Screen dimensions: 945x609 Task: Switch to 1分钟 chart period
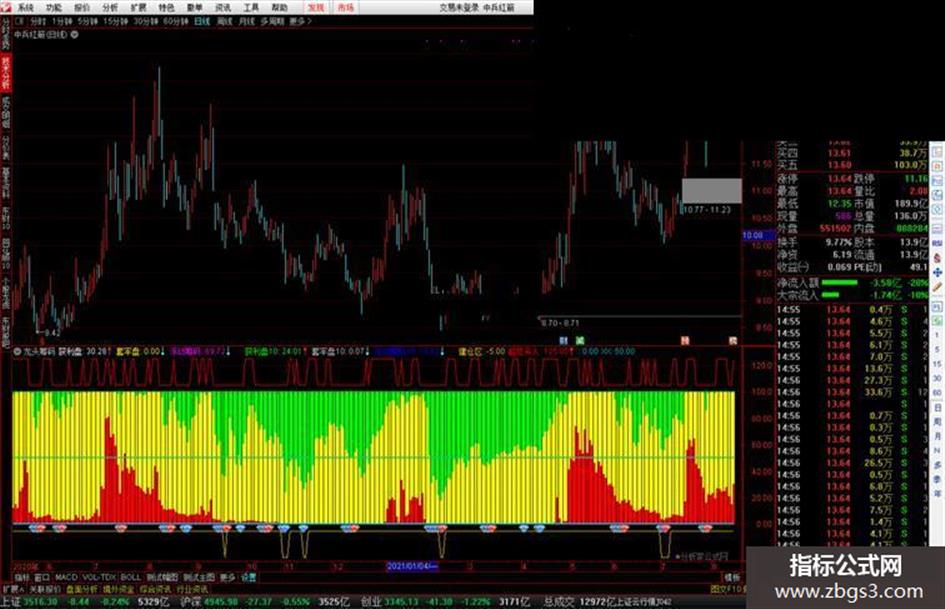click(62, 21)
